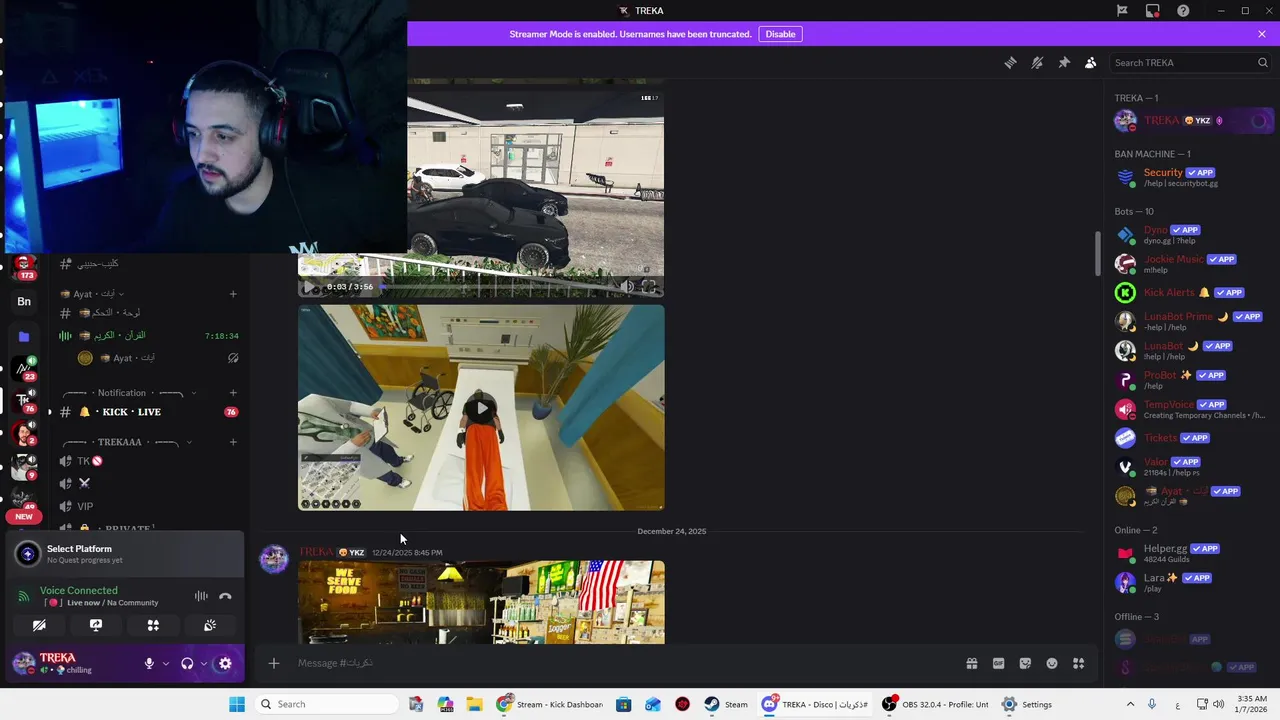The image size is (1280, 720).
Task: Open the KICK · LIVE channel
Action: [x=147, y=412]
